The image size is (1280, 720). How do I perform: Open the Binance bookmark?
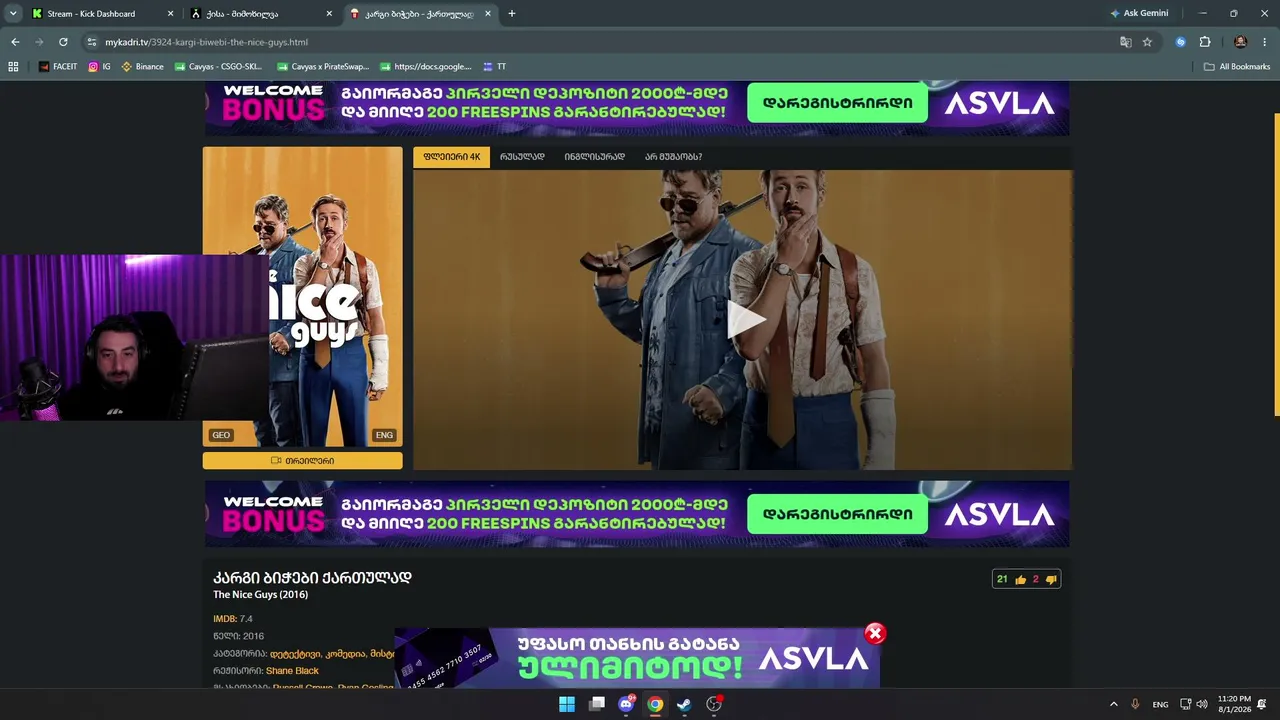[142, 67]
